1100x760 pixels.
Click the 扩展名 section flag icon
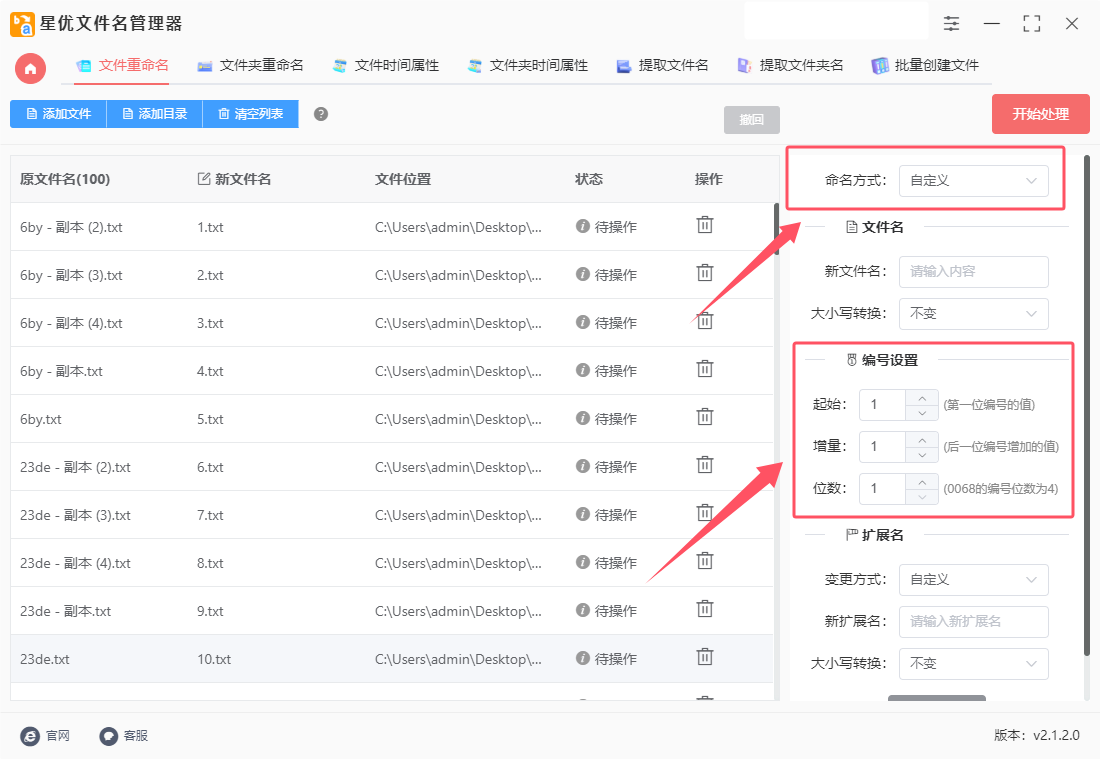click(852, 535)
